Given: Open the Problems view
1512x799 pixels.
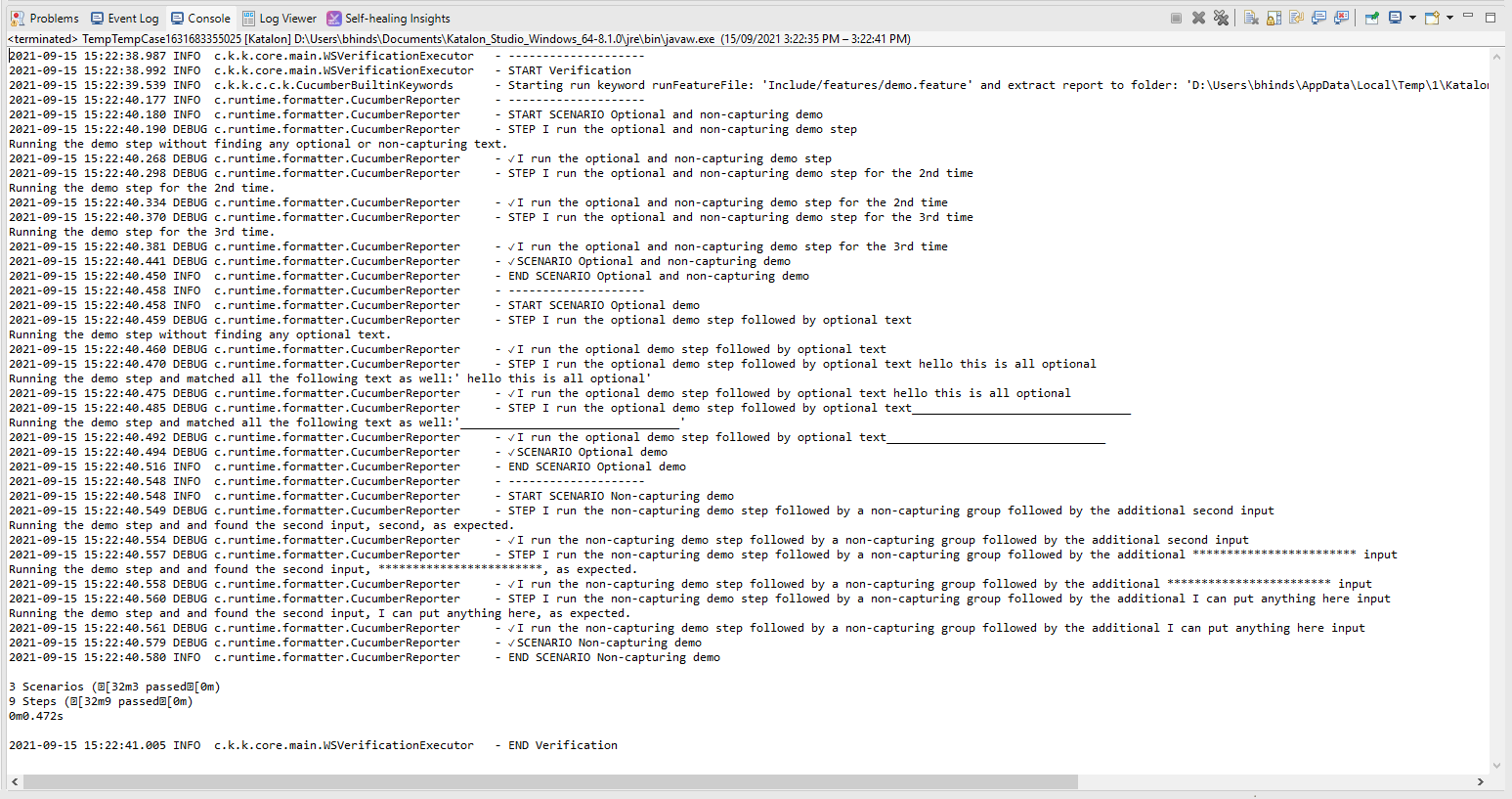Looking at the screenshot, I should click(44, 18).
